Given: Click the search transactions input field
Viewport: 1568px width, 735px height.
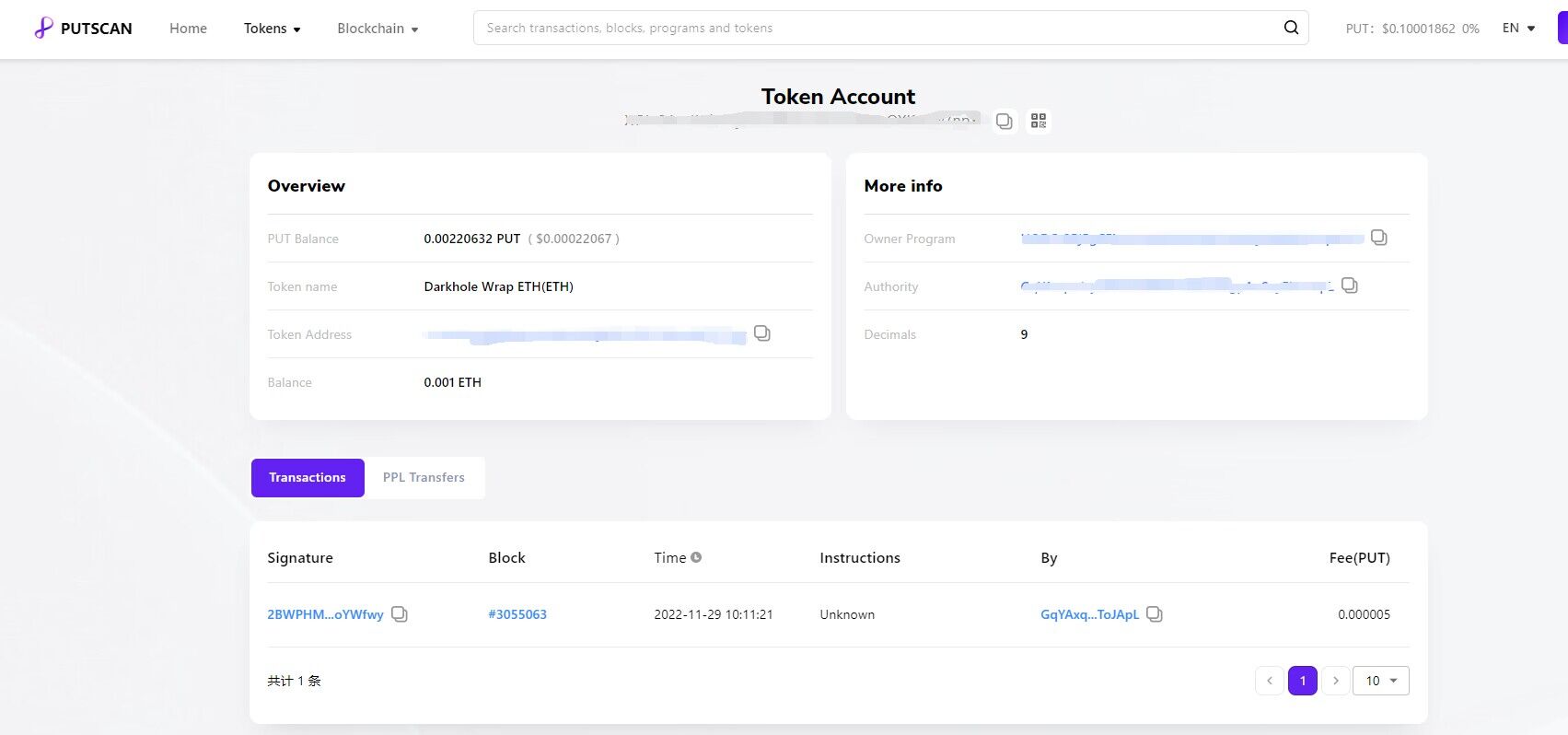Looking at the screenshot, I should pyautogui.click(x=875, y=29).
